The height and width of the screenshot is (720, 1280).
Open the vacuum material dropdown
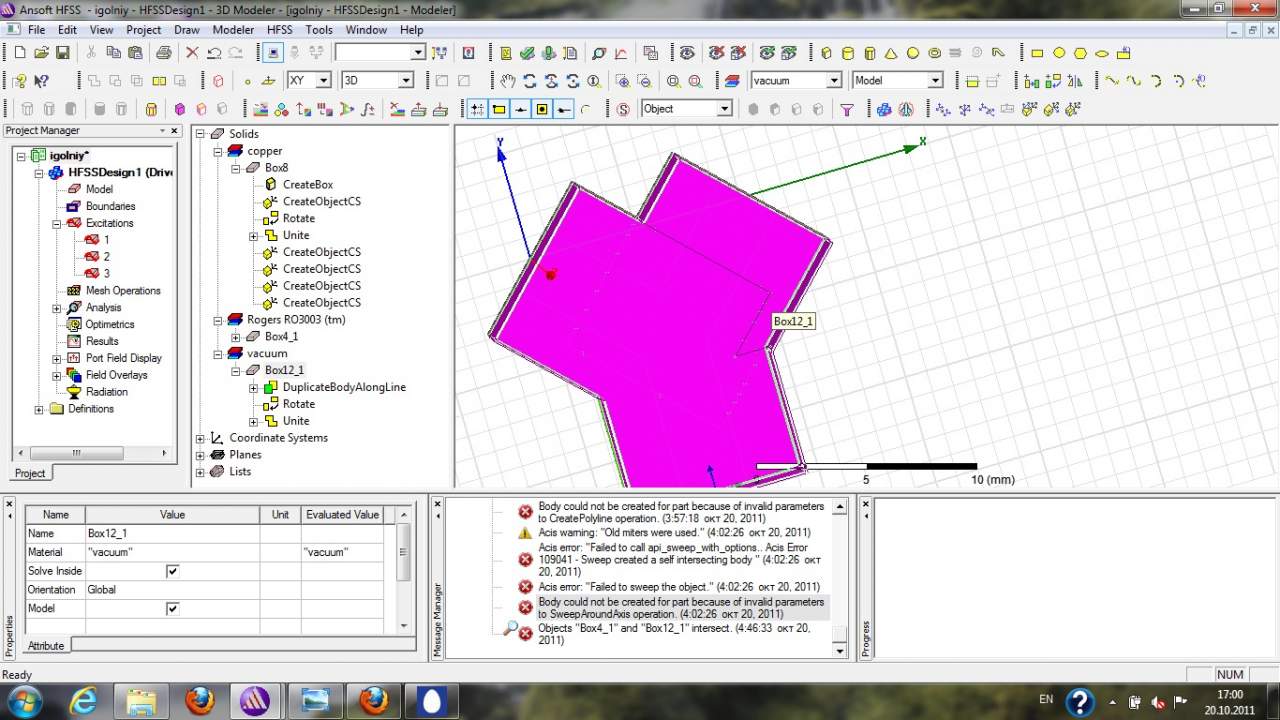tap(833, 81)
